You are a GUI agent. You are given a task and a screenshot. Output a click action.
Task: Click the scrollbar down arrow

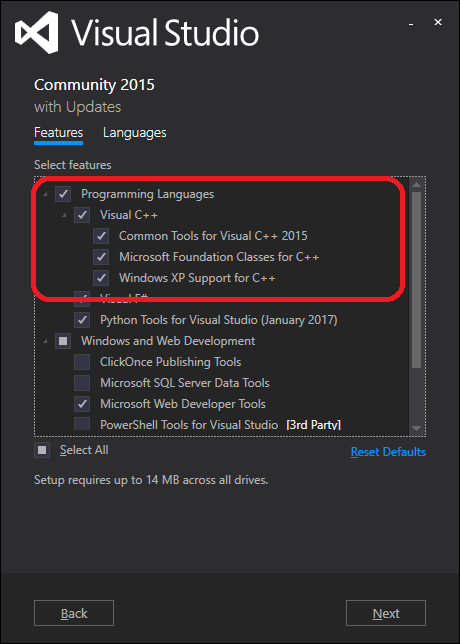point(416,428)
